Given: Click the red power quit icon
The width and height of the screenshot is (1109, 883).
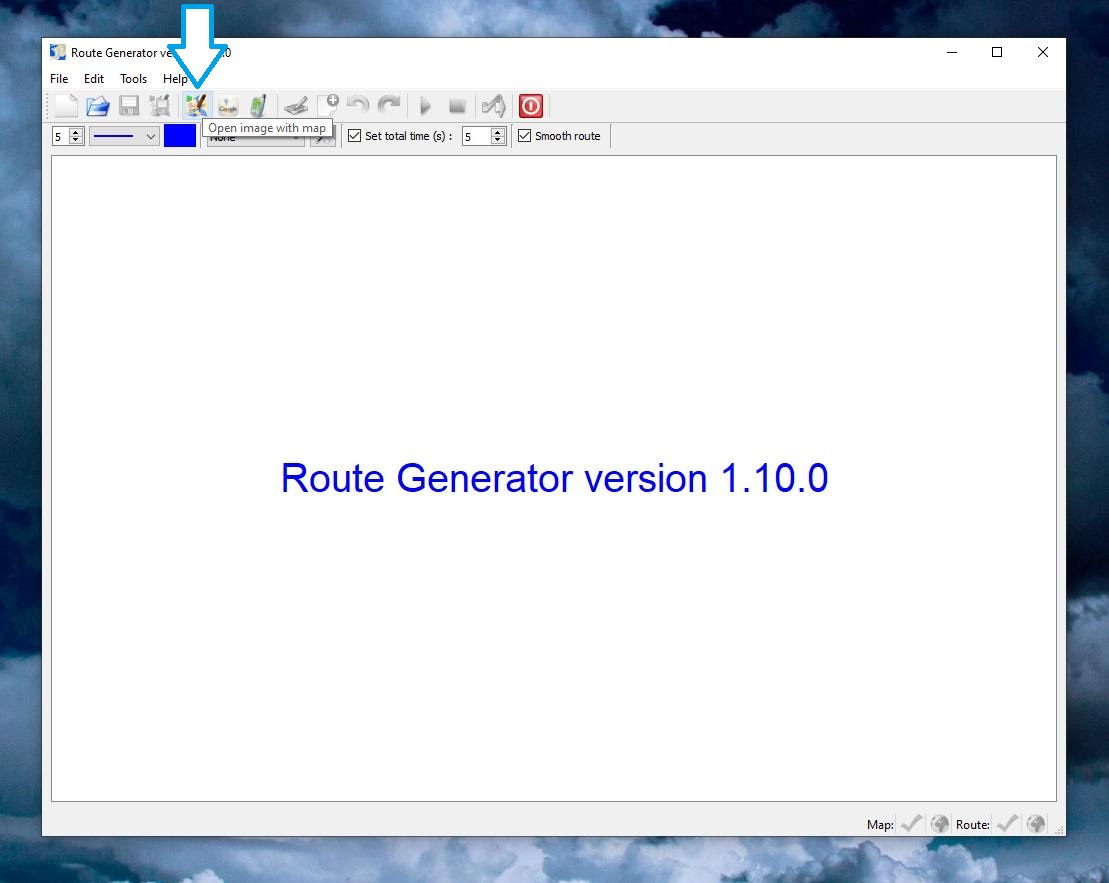Looking at the screenshot, I should [530, 106].
